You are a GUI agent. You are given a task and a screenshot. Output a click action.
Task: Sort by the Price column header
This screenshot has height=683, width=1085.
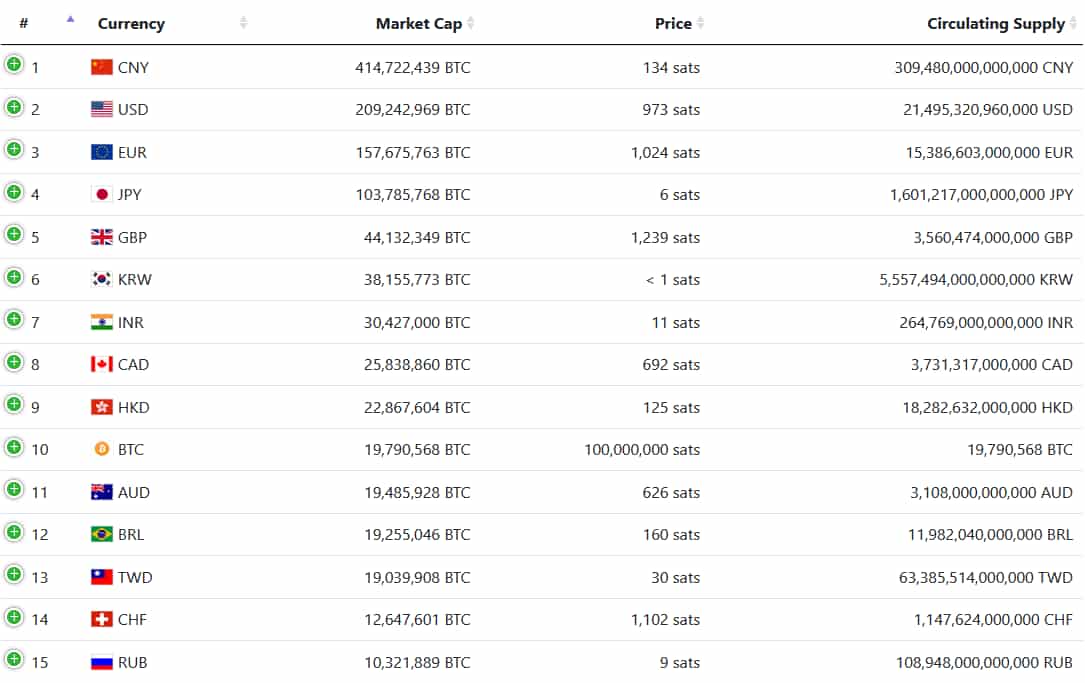tap(673, 23)
